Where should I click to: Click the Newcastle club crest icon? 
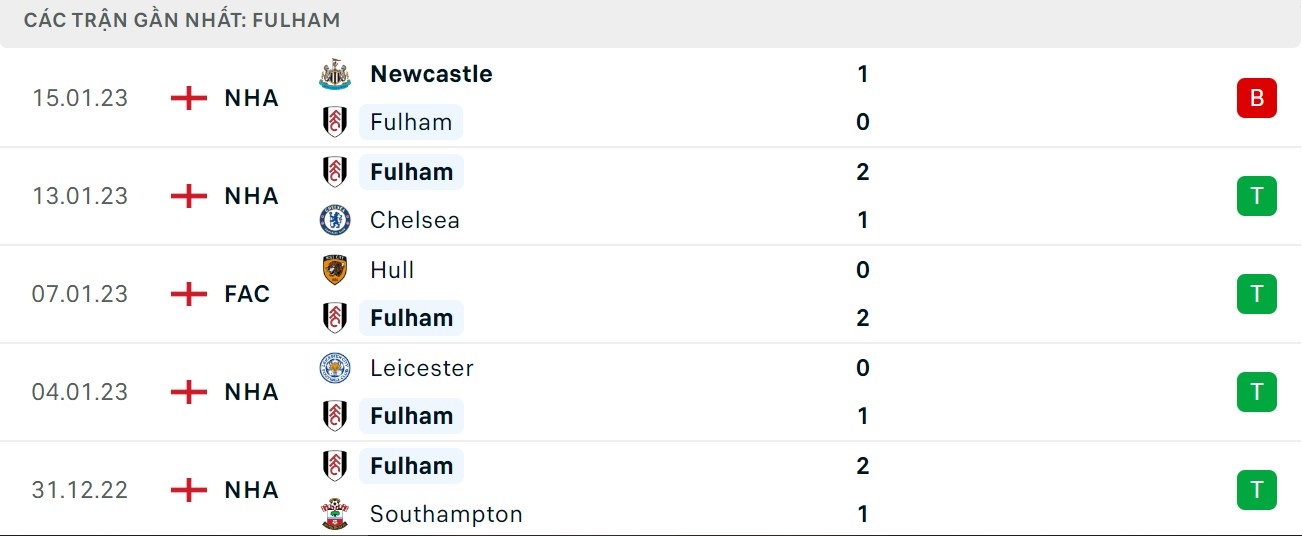(x=335, y=74)
